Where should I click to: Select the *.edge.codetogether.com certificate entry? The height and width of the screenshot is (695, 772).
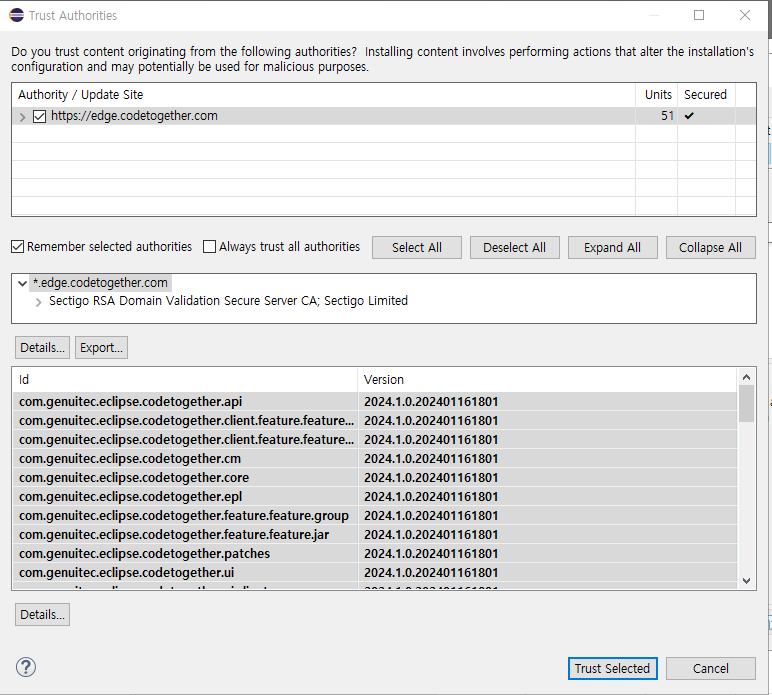click(x=100, y=283)
